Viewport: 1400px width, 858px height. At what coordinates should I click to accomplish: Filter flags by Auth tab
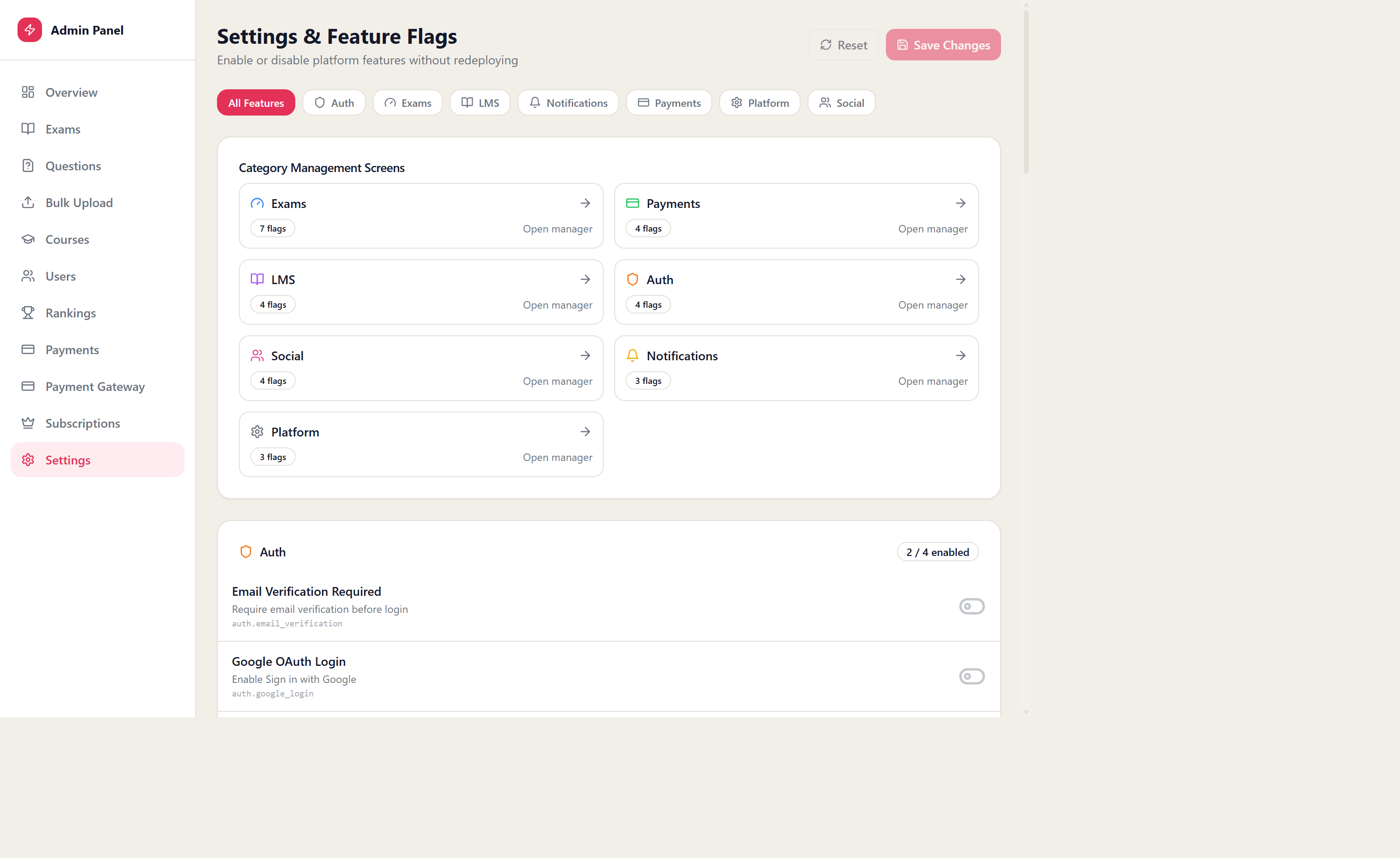(x=334, y=103)
